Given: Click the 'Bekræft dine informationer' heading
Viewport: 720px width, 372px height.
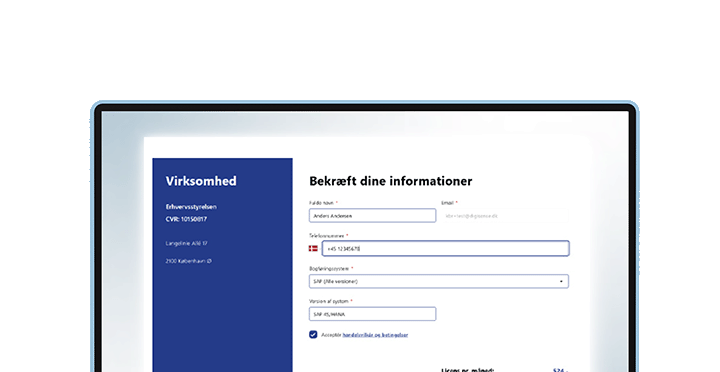Looking at the screenshot, I should [390, 181].
